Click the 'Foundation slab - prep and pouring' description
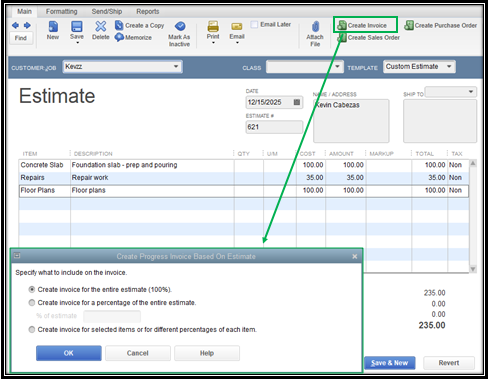The width and height of the screenshot is (489, 381). [152, 165]
